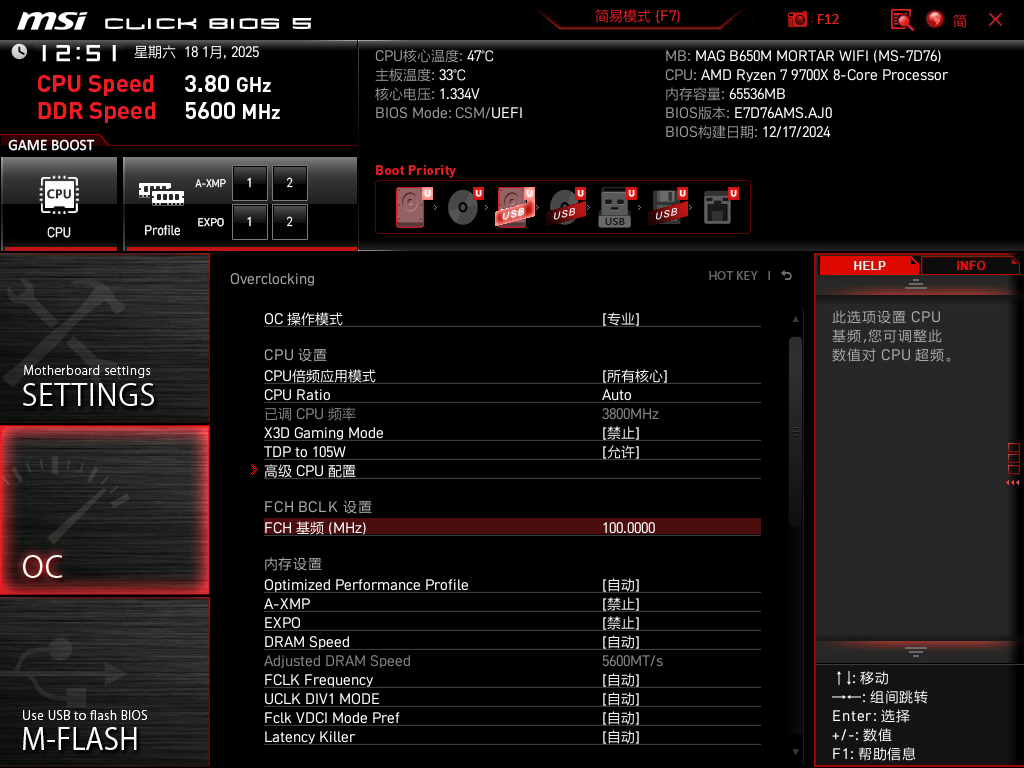
Task: Select the USB key boot device icon
Action: pos(616,207)
